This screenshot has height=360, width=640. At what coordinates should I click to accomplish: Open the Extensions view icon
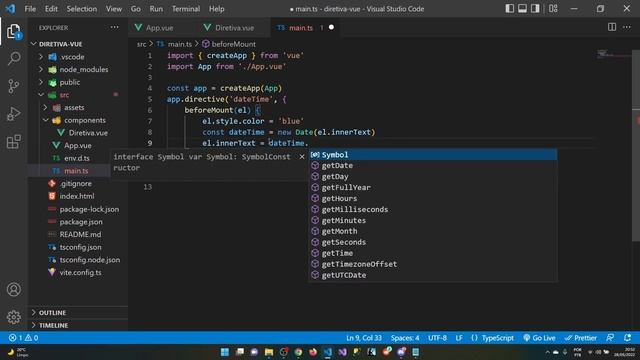point(13,142)
